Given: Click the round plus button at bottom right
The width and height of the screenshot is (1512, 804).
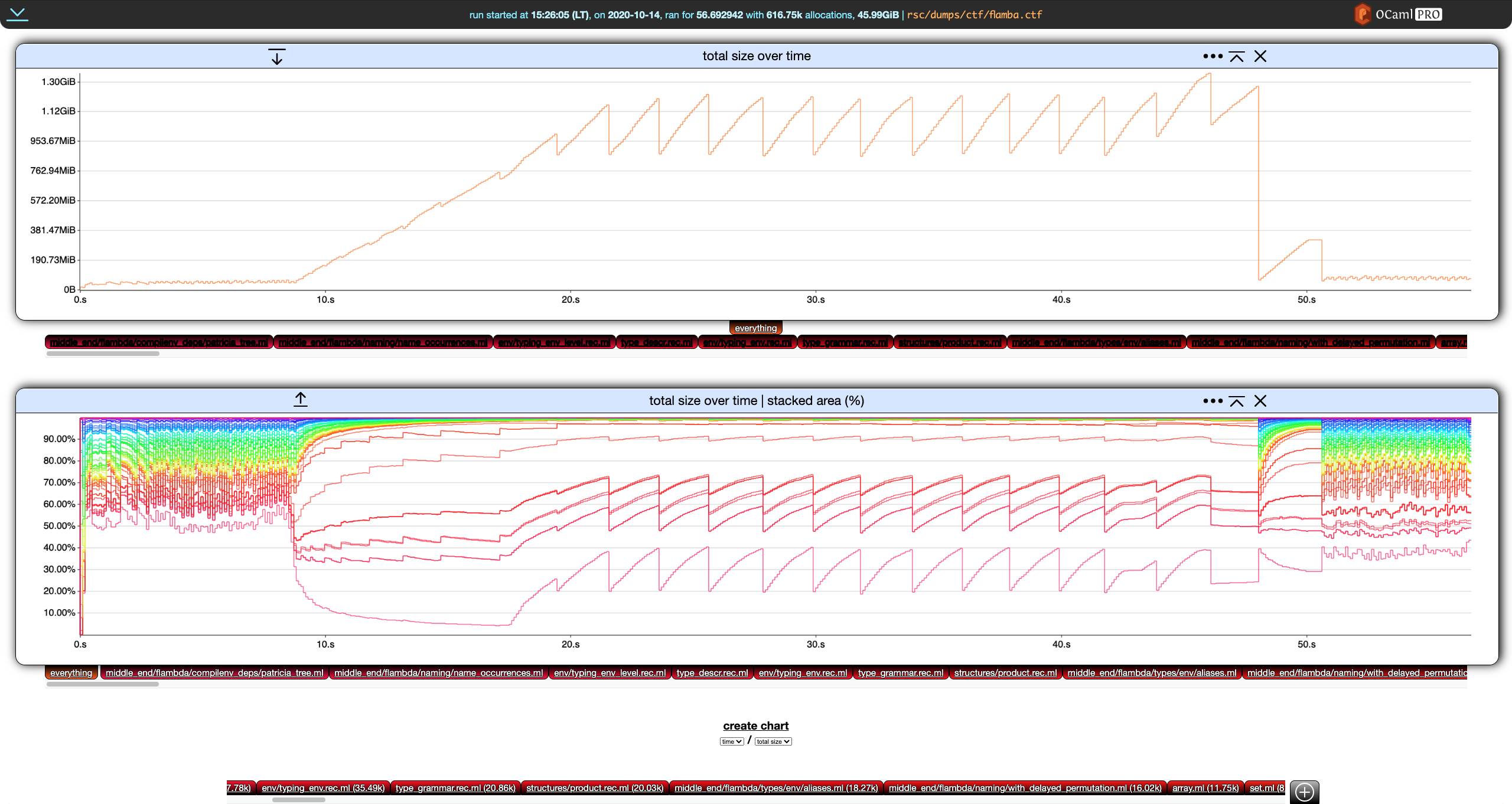Looking at the screenshot, I should pyautogui.click(x=1304, y=792).
